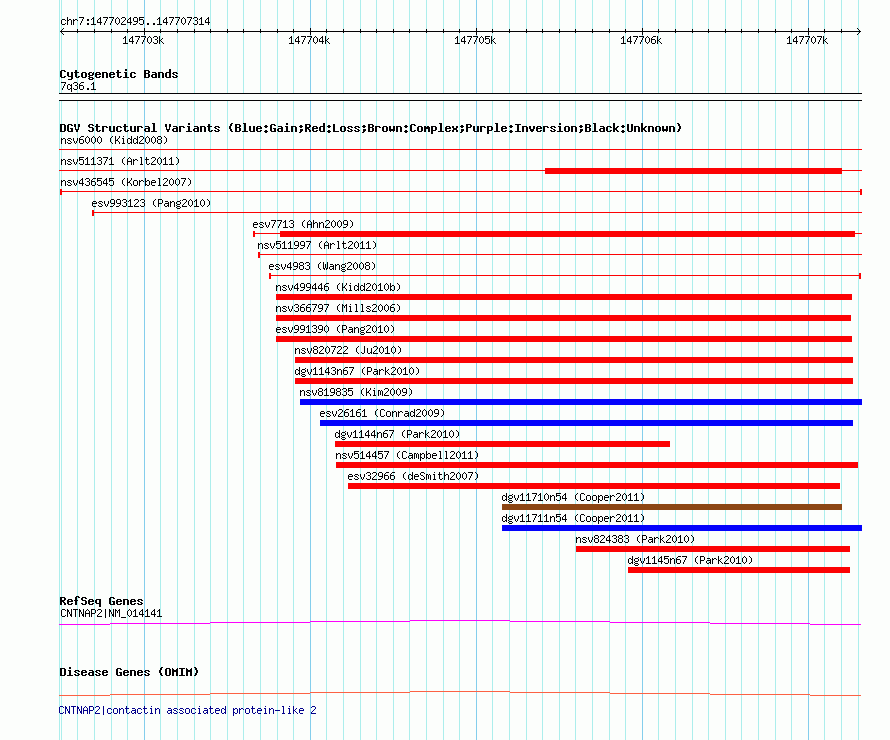Click the thin red line for esv4983
The height and width of the screenshot is (740, 890).
[x=565, y=276]
